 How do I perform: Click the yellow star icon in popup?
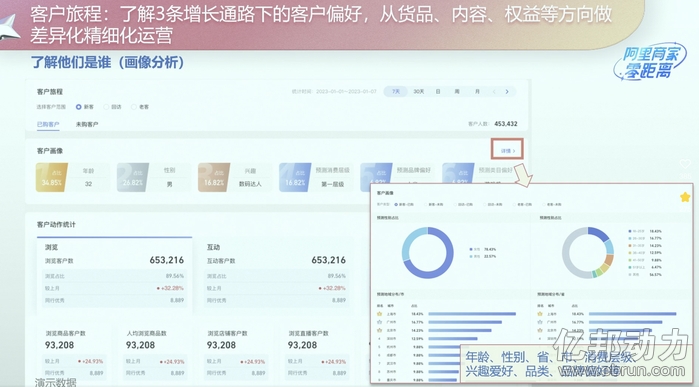[x=685, y=197]
